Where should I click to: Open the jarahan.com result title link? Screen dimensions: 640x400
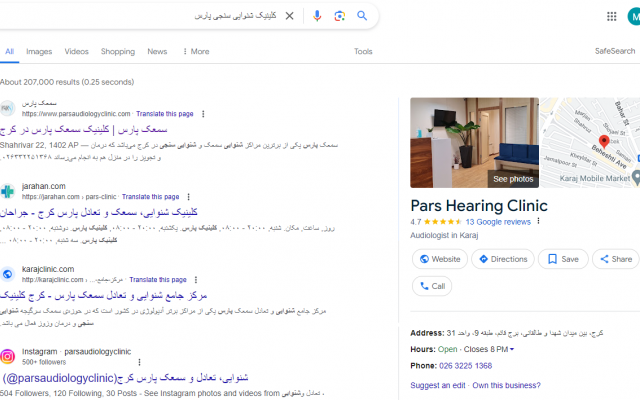click(x=99, y=213)
